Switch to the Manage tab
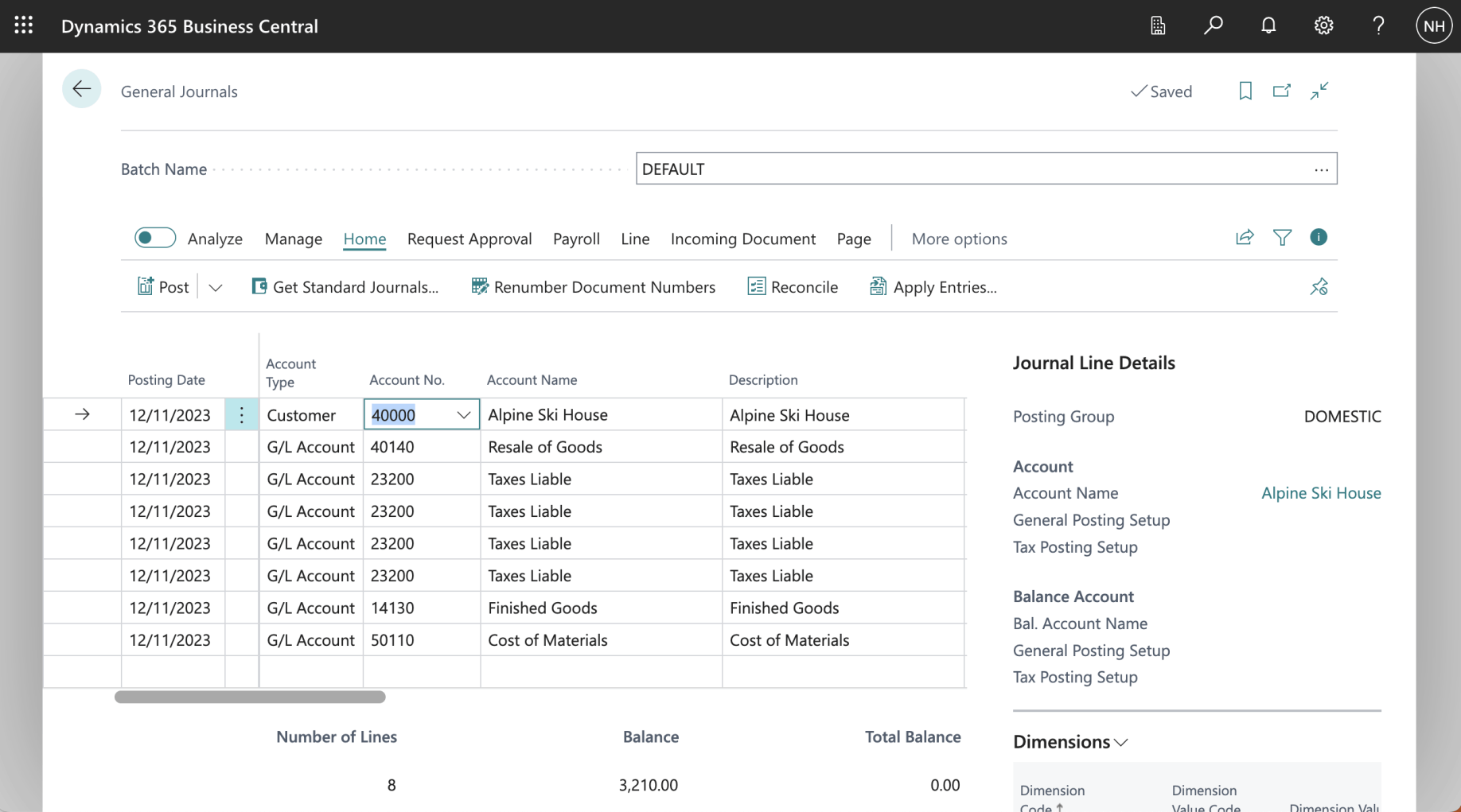 [293, 239]
